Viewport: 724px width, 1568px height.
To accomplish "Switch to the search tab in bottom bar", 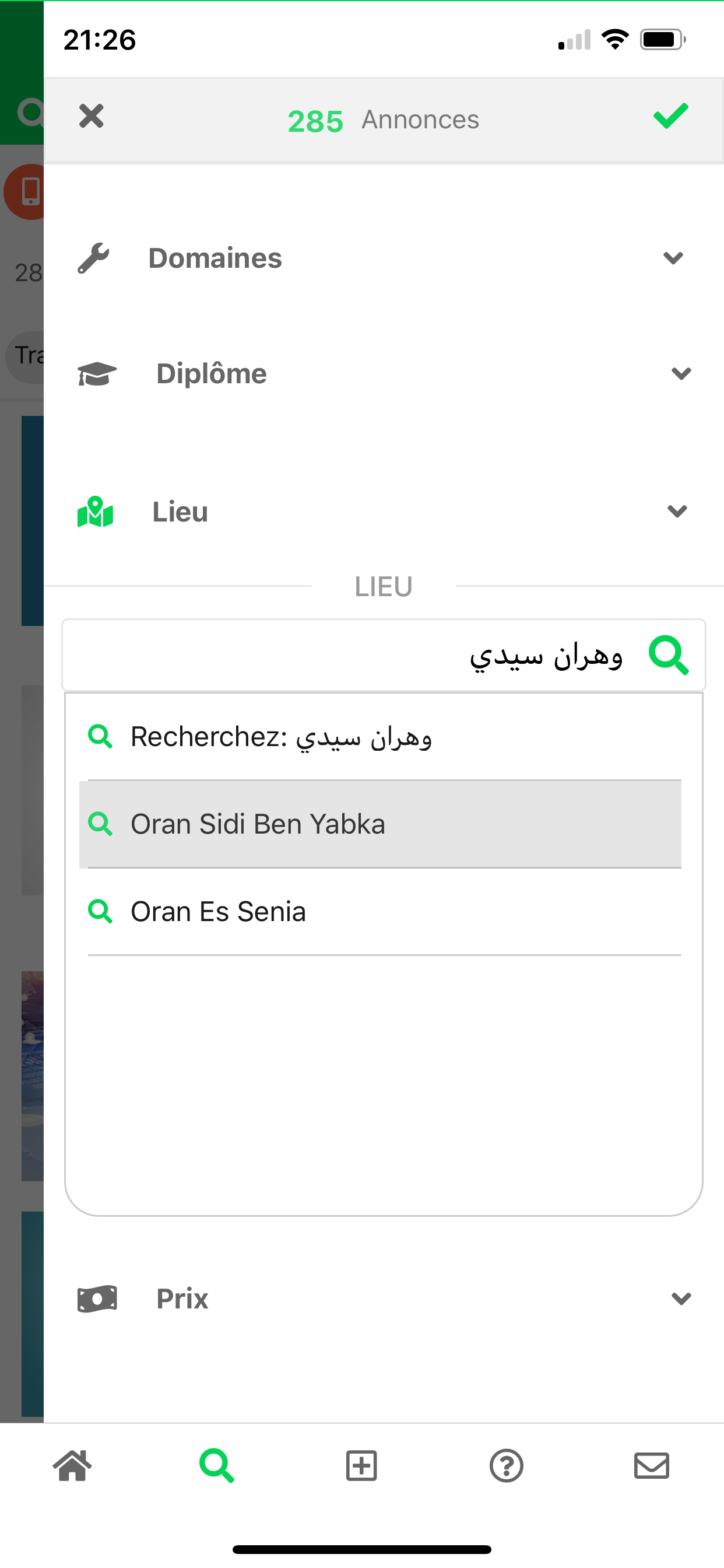I will point(217,1465).
